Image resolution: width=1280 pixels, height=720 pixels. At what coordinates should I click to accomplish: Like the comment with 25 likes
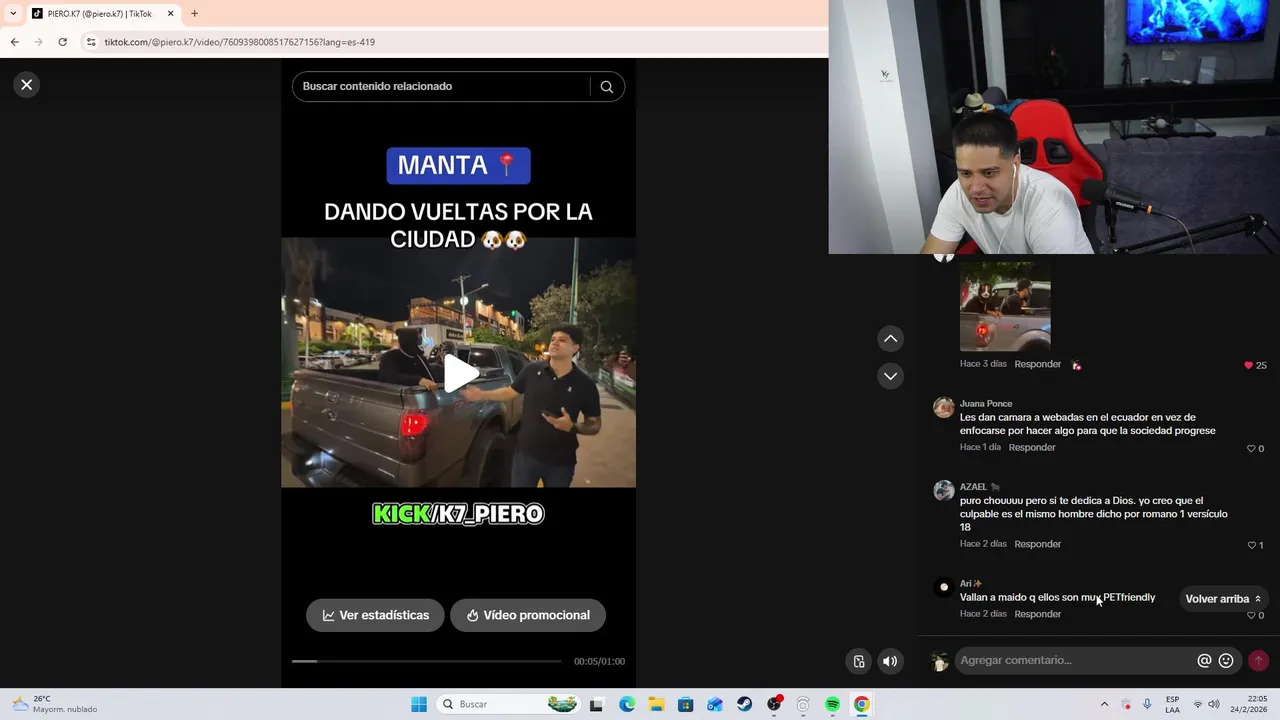click(1248, 365)
